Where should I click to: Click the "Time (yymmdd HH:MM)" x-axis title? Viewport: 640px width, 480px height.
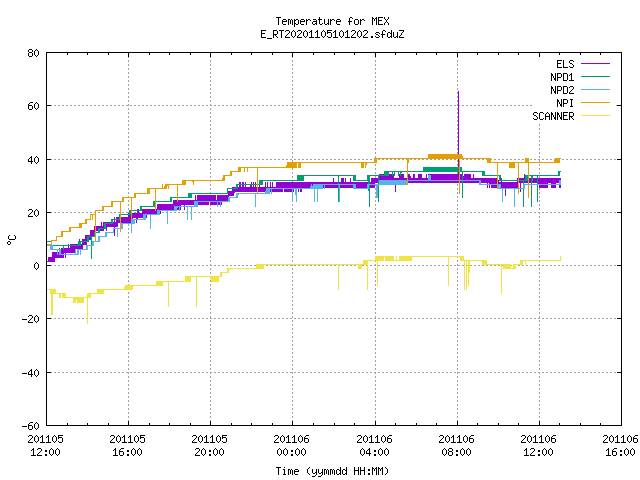click(332, 471)
